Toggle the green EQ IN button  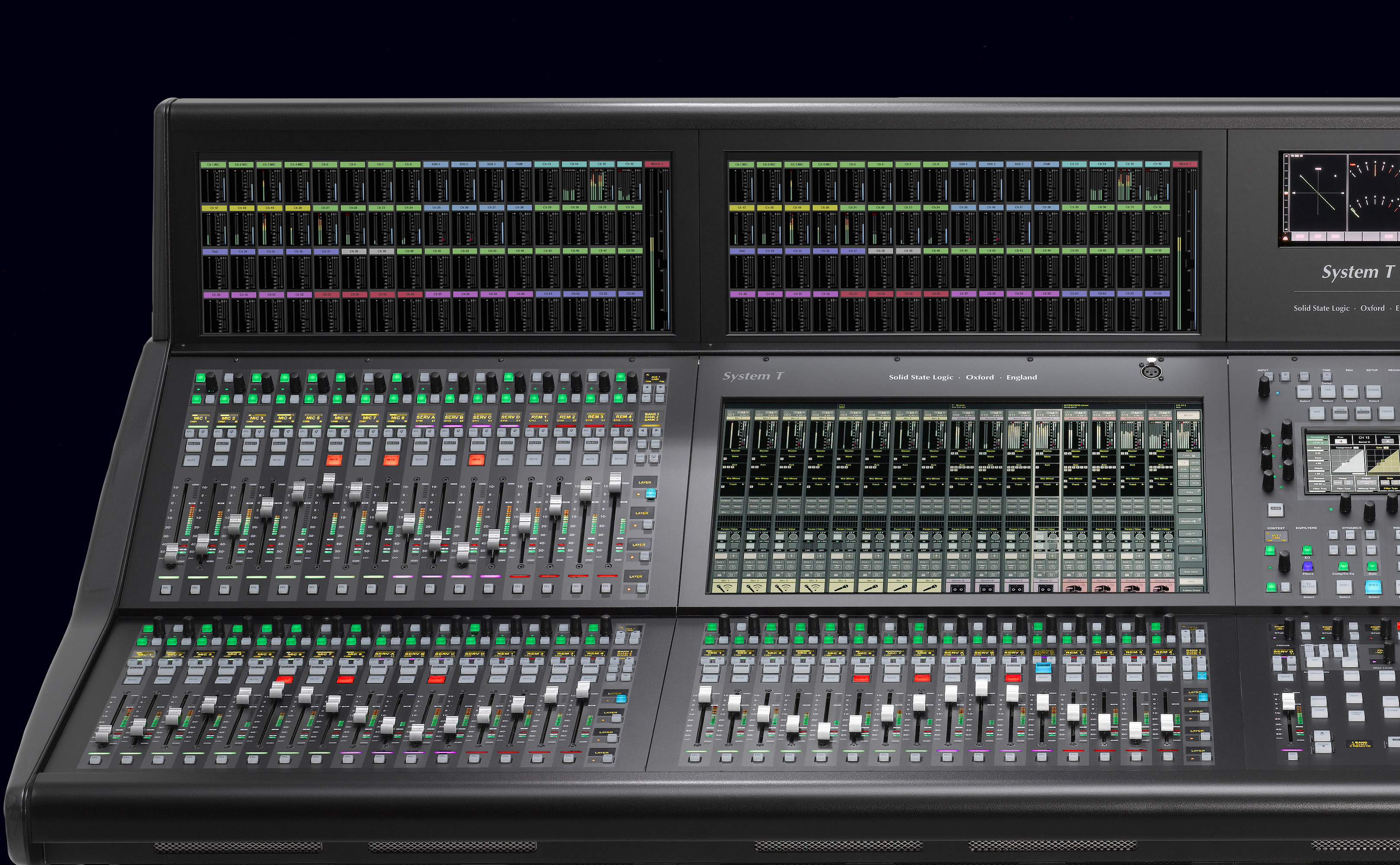(1307, 550)
